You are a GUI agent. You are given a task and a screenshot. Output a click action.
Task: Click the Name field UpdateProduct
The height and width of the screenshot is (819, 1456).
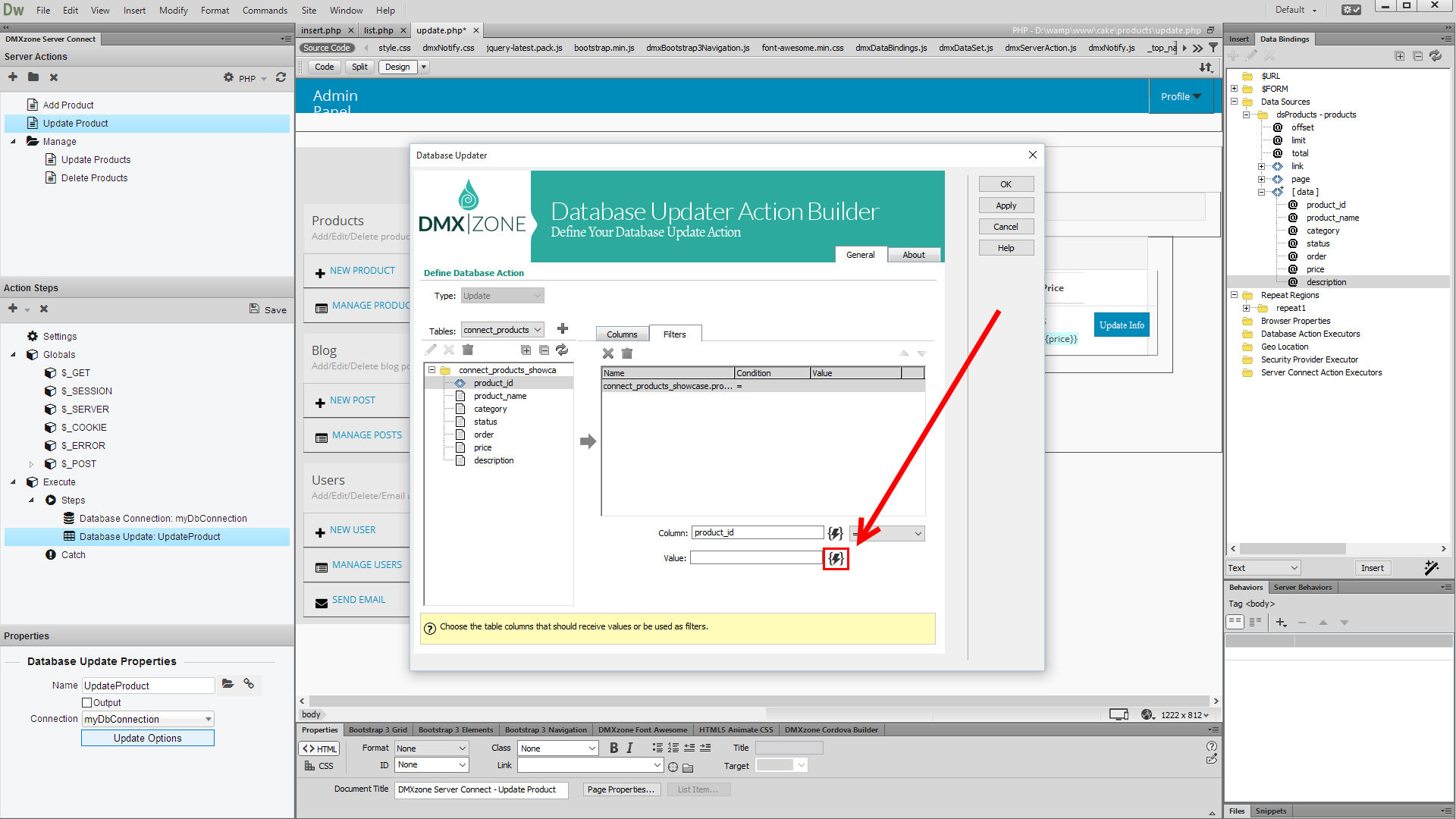tap(148, 686)
